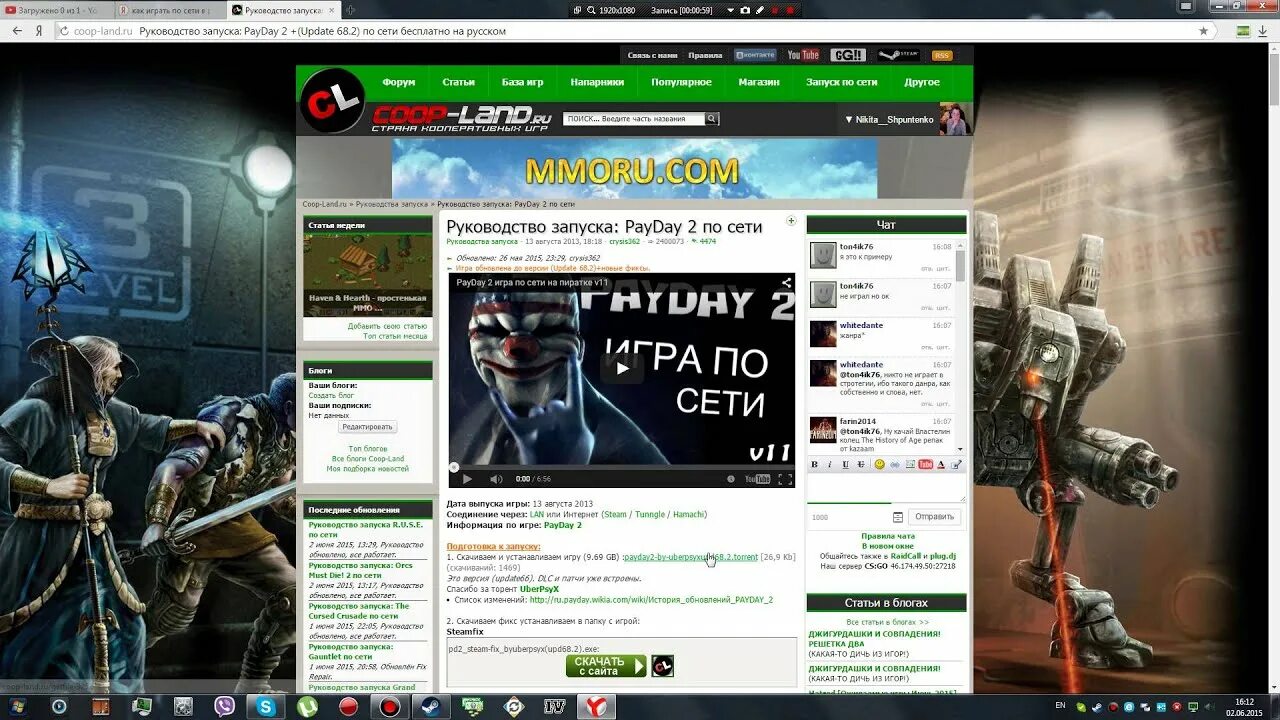Click the insert link icon in chat toolbar

[895, 464]
